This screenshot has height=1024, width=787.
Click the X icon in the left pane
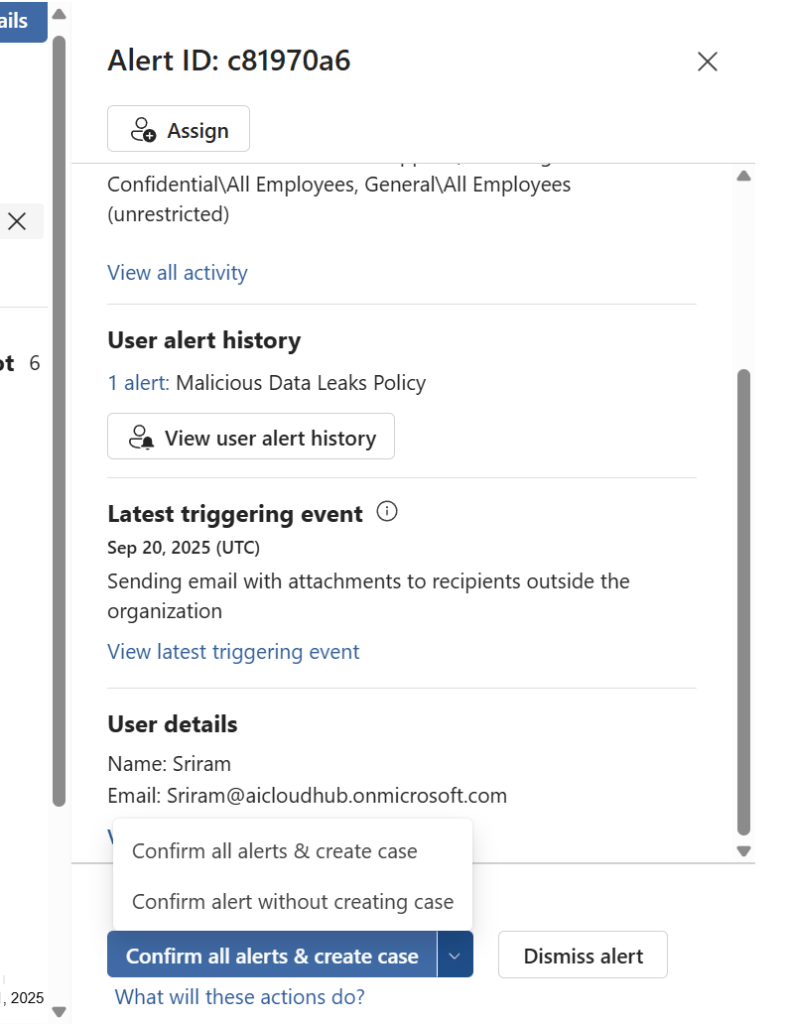coord(17,222)
